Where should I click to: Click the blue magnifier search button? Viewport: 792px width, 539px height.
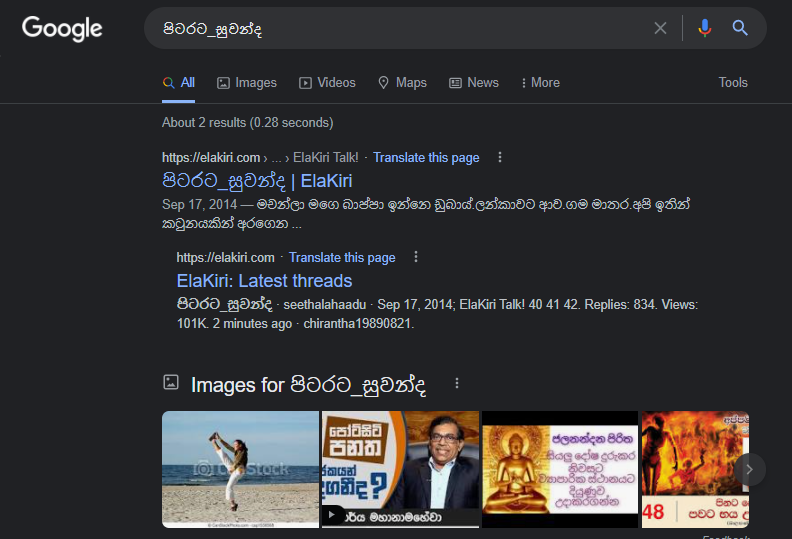(x=740, y=28)
